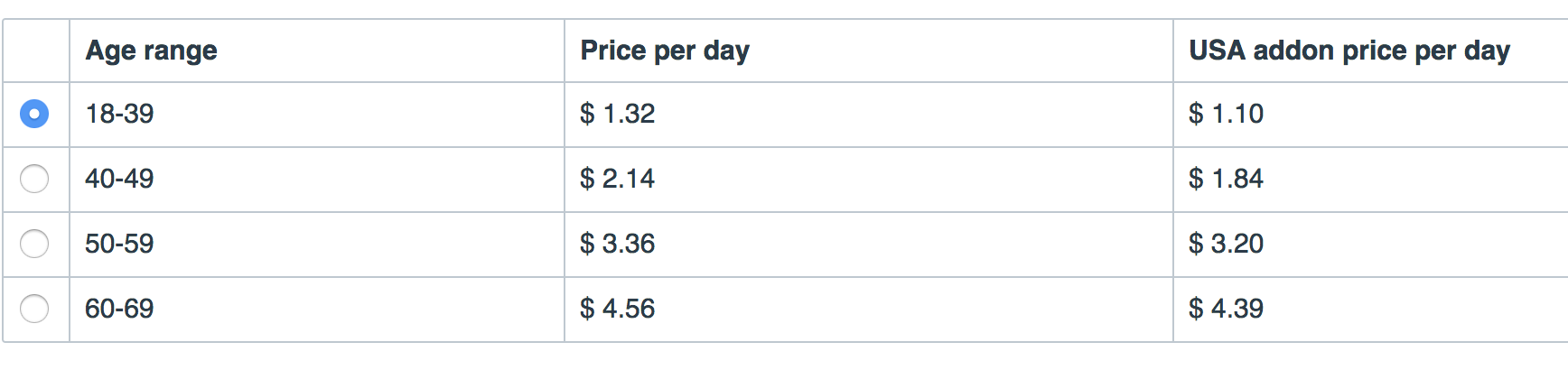
Task: Select the 18-39 age range radio button
Action: click(x=34, y=114)
